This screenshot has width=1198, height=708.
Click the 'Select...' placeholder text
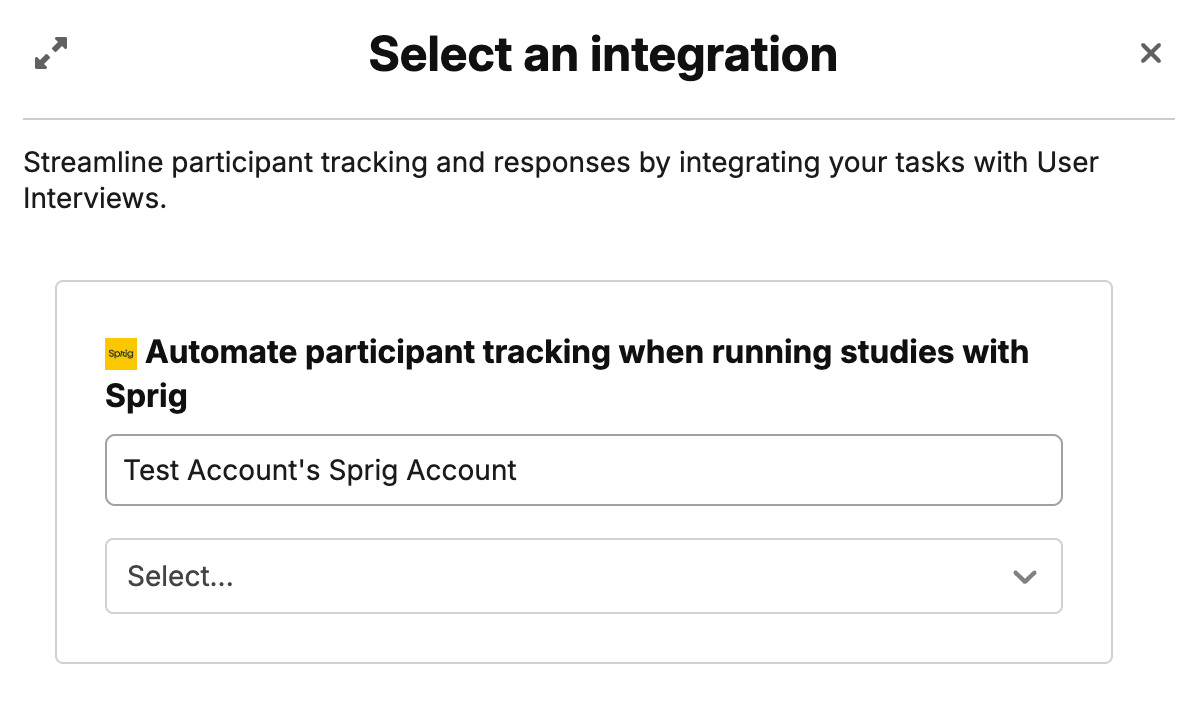[180, 576]
